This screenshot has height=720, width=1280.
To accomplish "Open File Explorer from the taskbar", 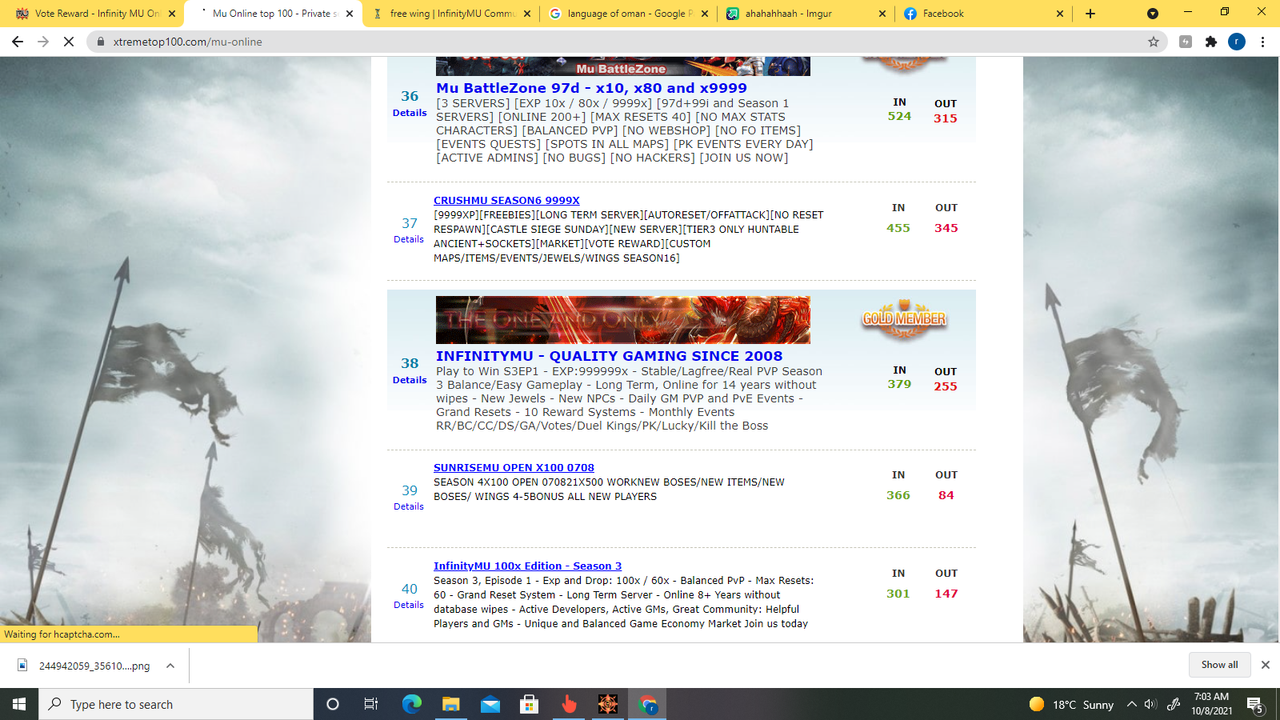I will click(x=450, y=704).
